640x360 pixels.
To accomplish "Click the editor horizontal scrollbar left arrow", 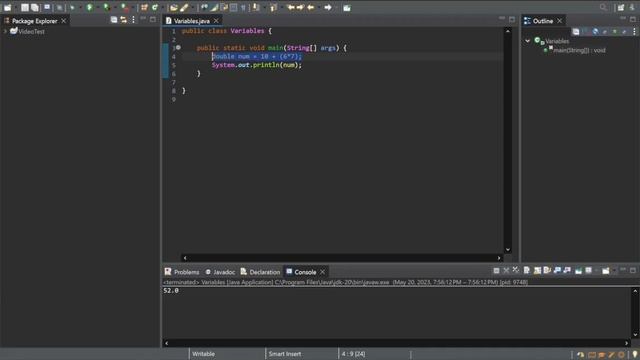I will pos(185,258).
